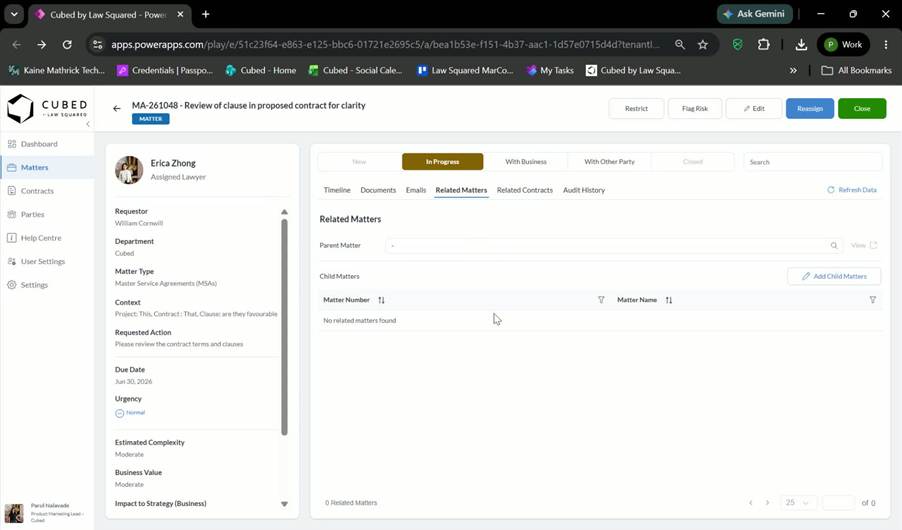902x530 pixels.
Task: Switch to the Related Matters tab
Action: [x=461, y=190]
